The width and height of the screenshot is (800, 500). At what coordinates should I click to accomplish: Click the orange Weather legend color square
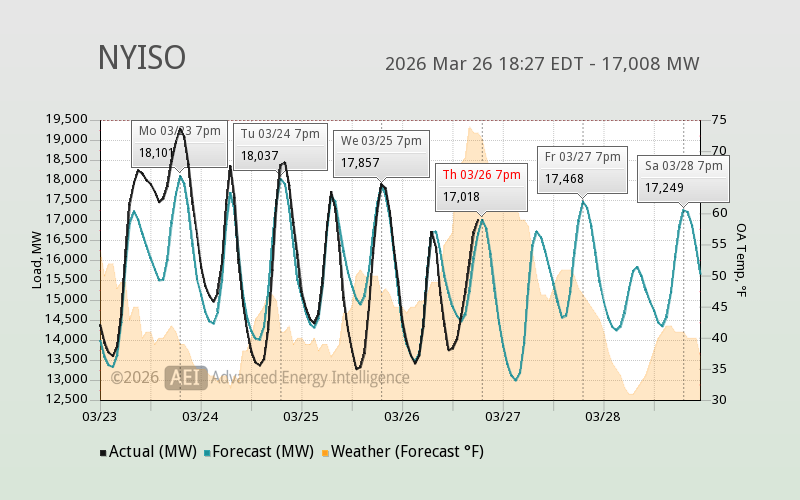click(x=325, y=453)
